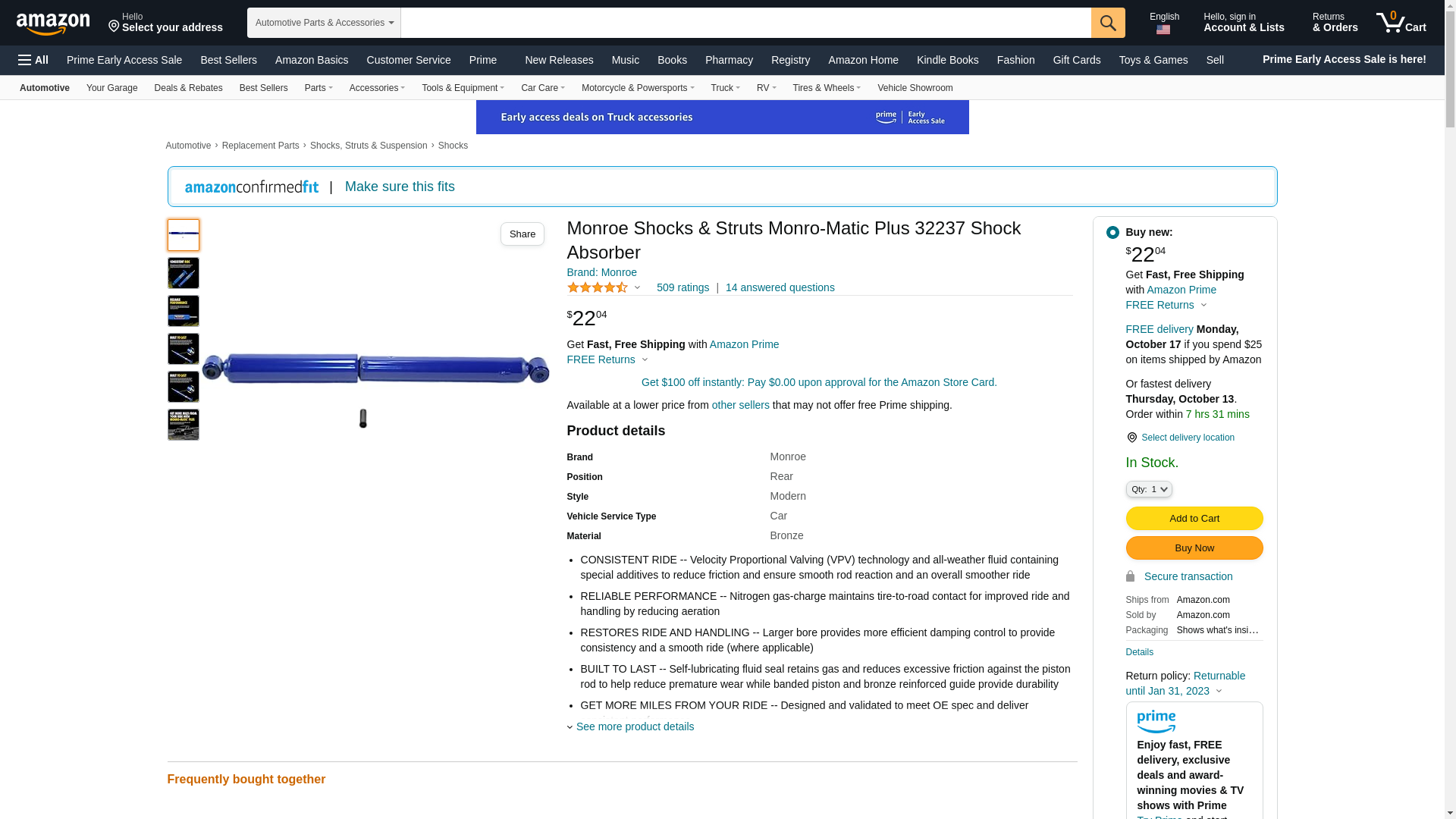Expand See more product details
The width and height of the screenshot is (1456, 819).
(635, 726)
